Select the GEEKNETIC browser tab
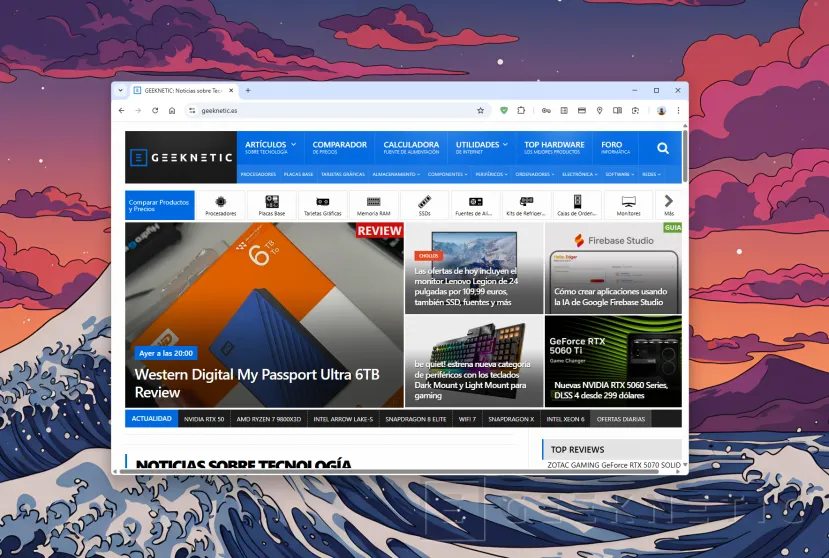The width and height of the screenshot is (829, 558). coord(183,90)
